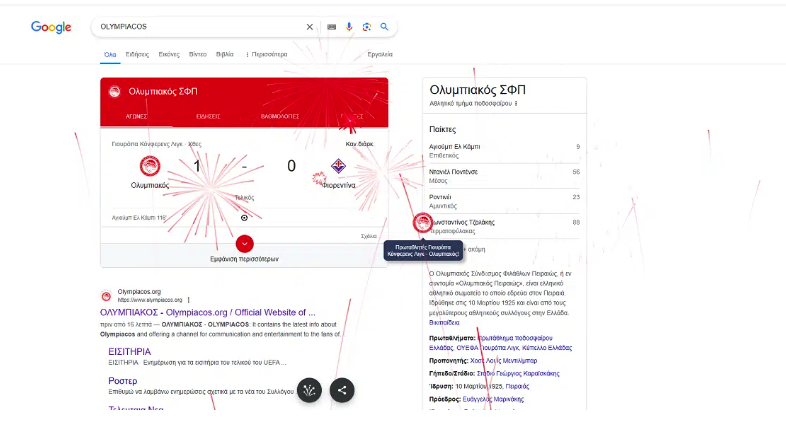The height and width of the screenshot is (433, 786).
Task: Open the Πειραιάς link next to founding date
Action: pyautogui.click(x=517, y=386)
